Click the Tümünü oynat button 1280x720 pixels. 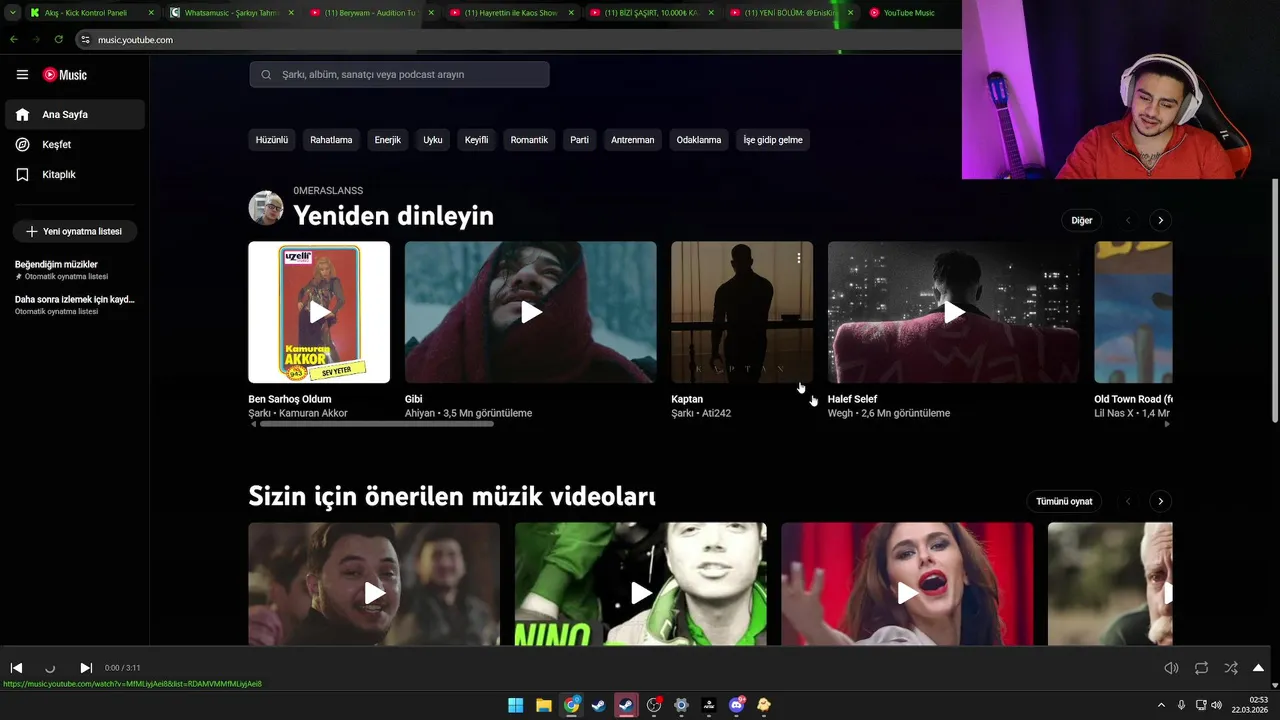tap(1064, 501)
